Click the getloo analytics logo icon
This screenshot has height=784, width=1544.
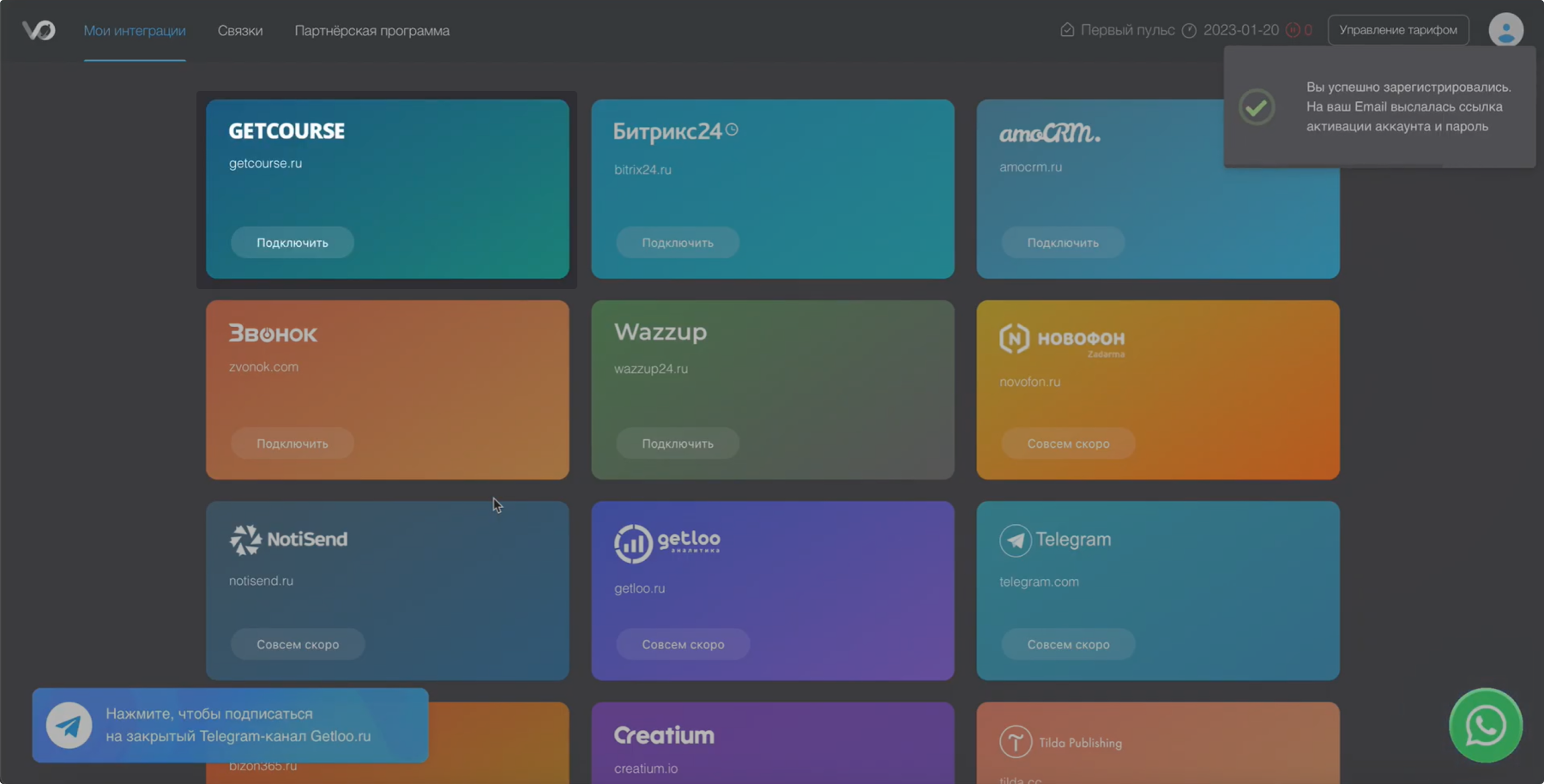click(x=633, y=544)
